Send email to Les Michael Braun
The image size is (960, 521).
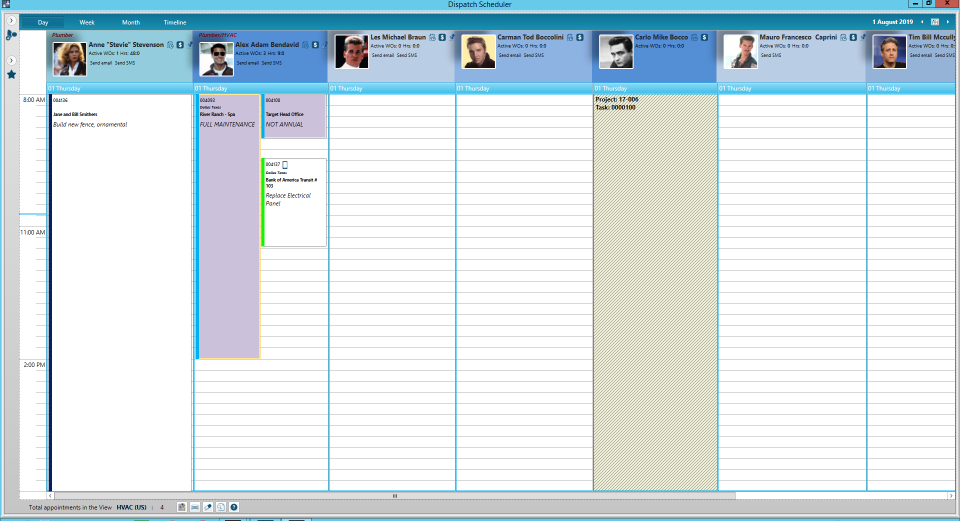pyautogui.click(x=383, y=55)
